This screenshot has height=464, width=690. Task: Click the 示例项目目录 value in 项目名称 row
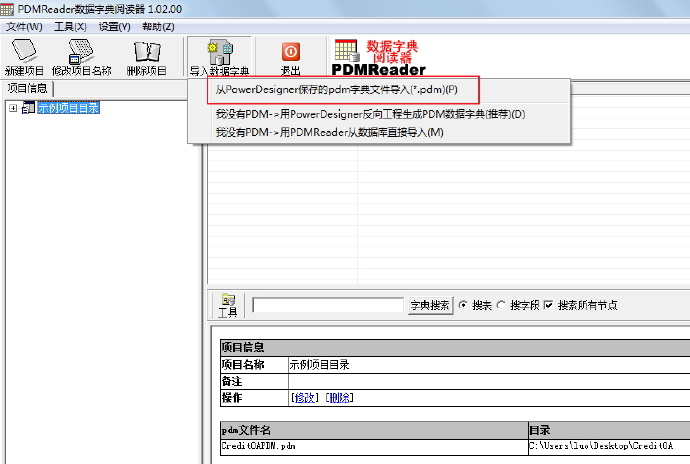[319, 365]
